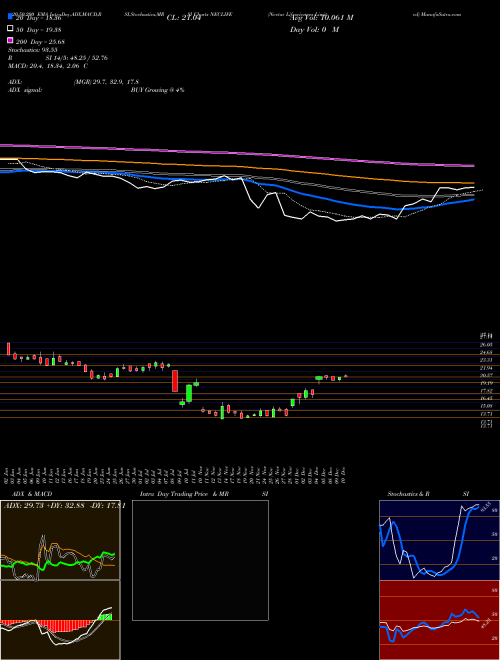Select the ADX (MGR) 29.7, 32.9, 17.8 values
Viewport: 500px width, 660px height.
point(106,82)
